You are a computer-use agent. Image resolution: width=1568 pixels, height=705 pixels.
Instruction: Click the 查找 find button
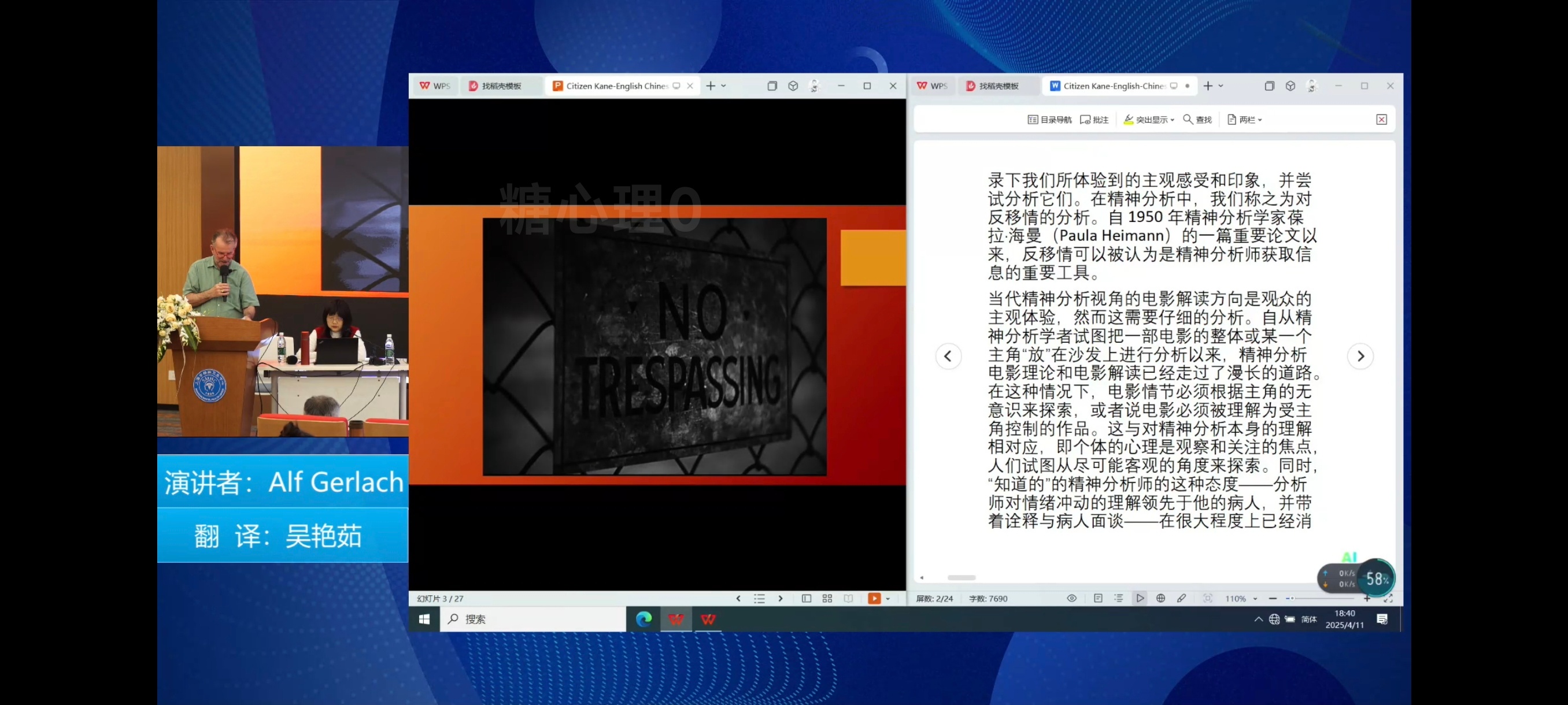[1197, 120]
